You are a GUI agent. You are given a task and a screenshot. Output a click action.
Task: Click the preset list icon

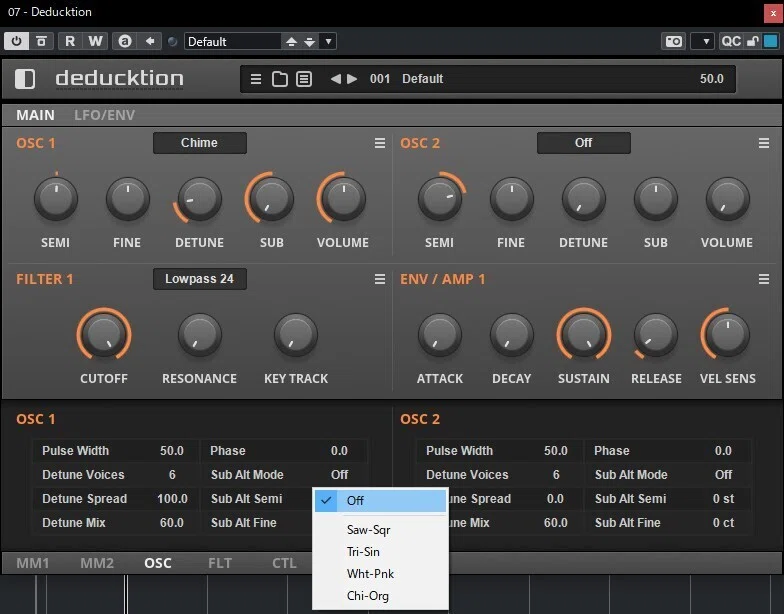(x=304, y=79)
